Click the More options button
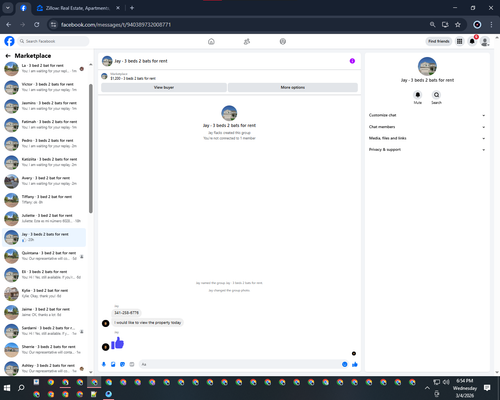Image resolution: width=500 pixels, height=400 pixels. pyautogui.click(x=293, y=87)
